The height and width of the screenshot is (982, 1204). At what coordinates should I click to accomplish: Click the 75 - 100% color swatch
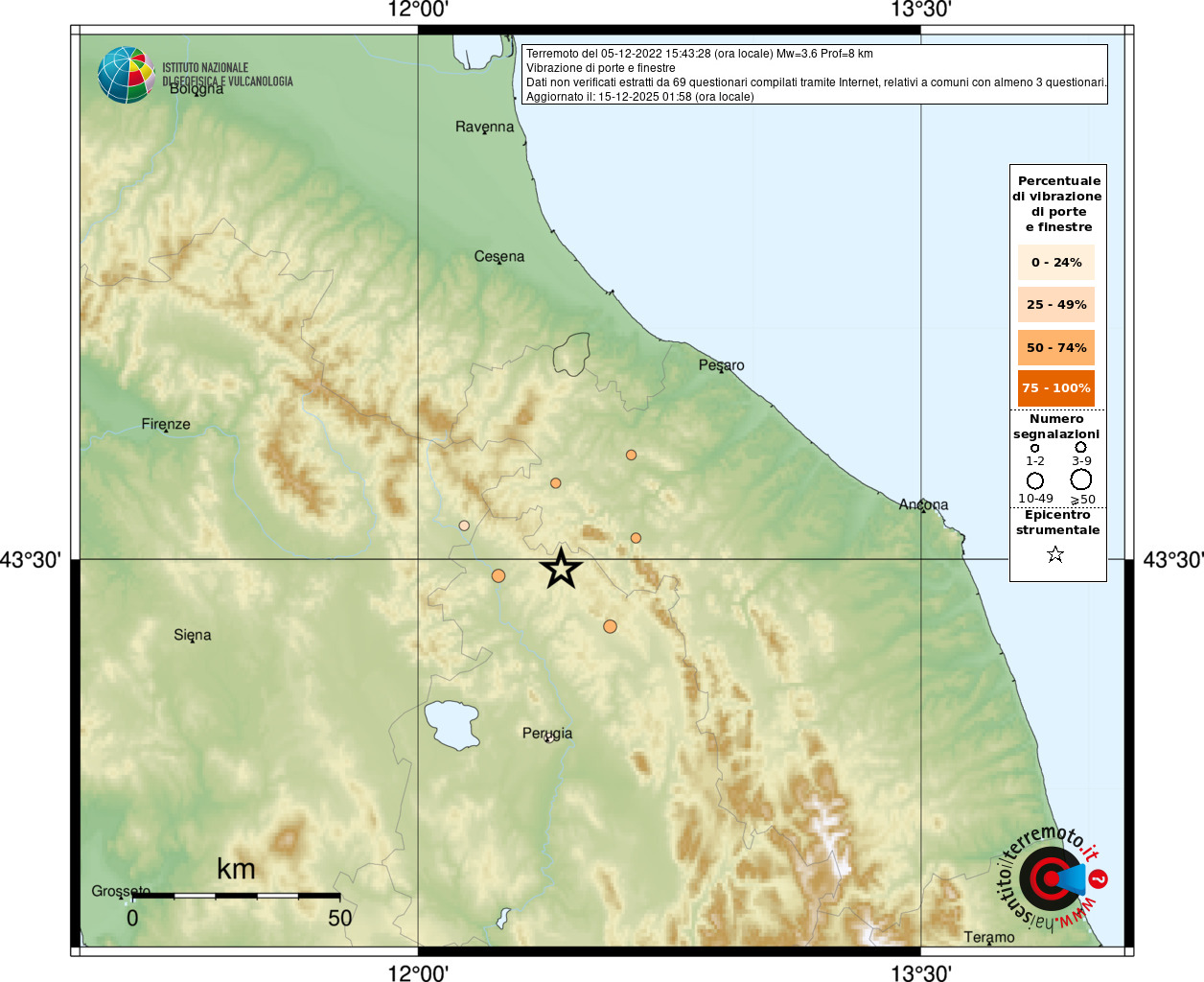click(x=1056, y=387)
